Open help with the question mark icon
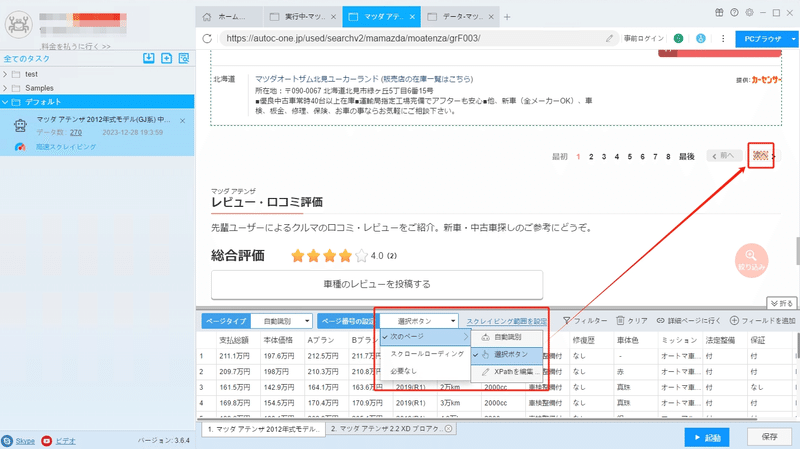 click(734, 13)
